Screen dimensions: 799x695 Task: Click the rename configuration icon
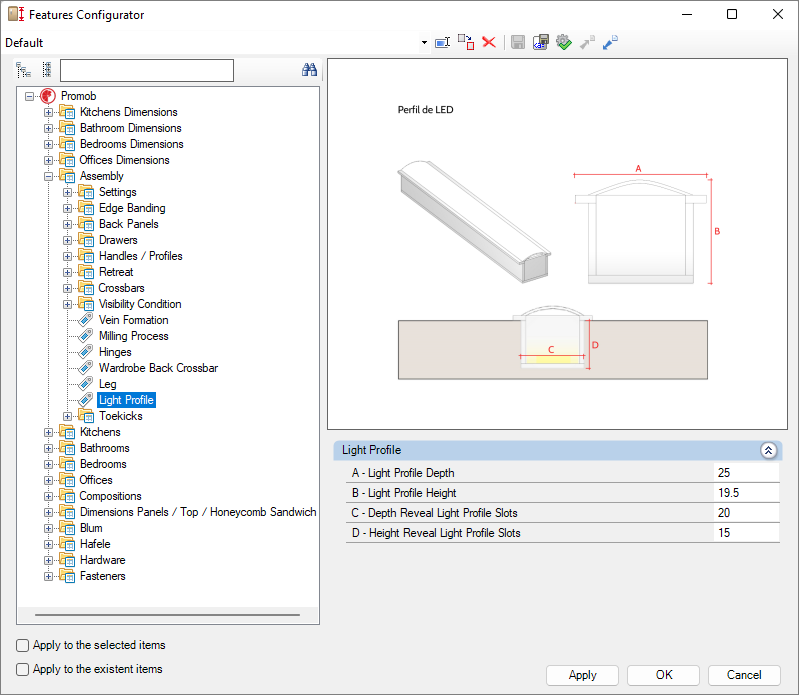pyautogui.click(x=442, y=43)
